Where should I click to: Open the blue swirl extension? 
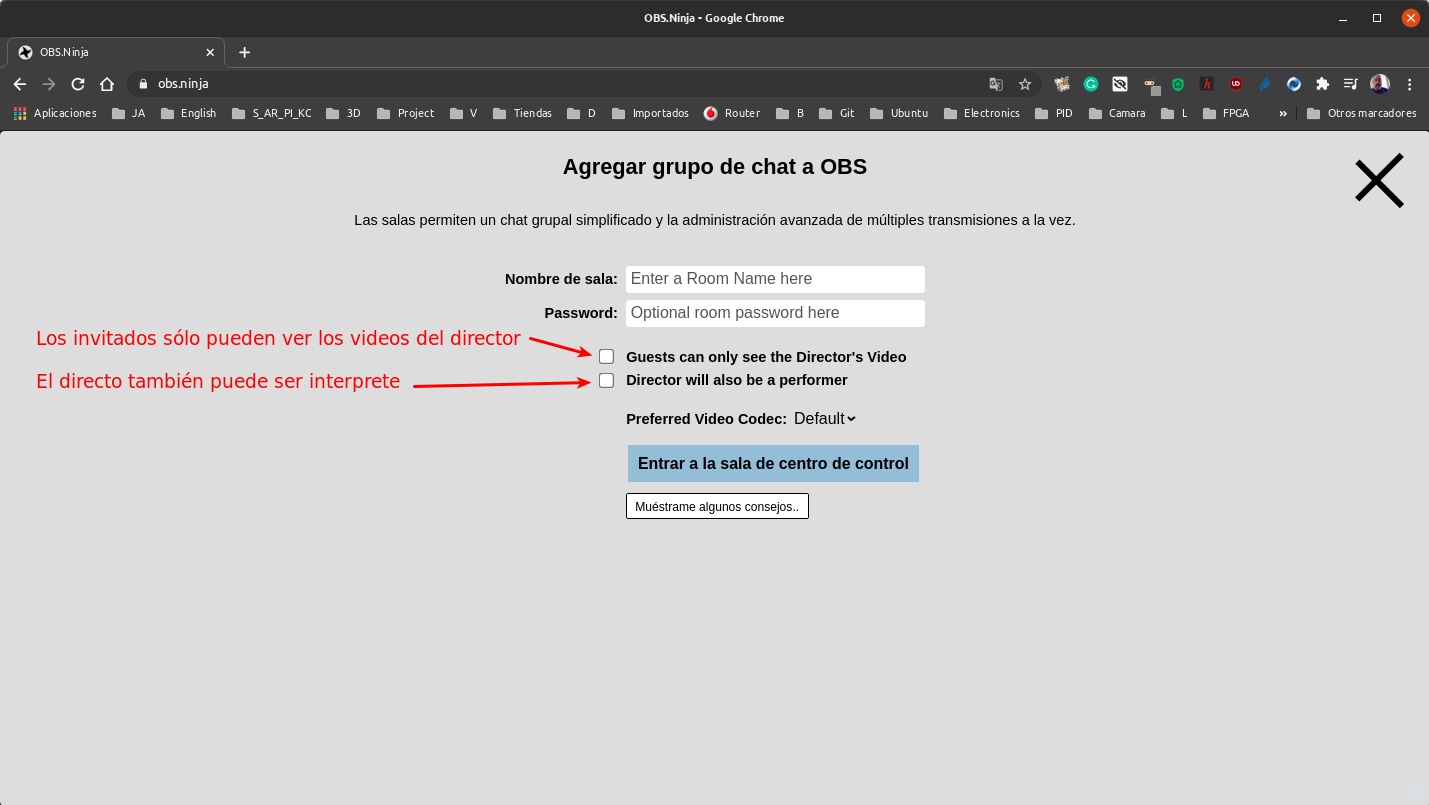coord(1294,84)
